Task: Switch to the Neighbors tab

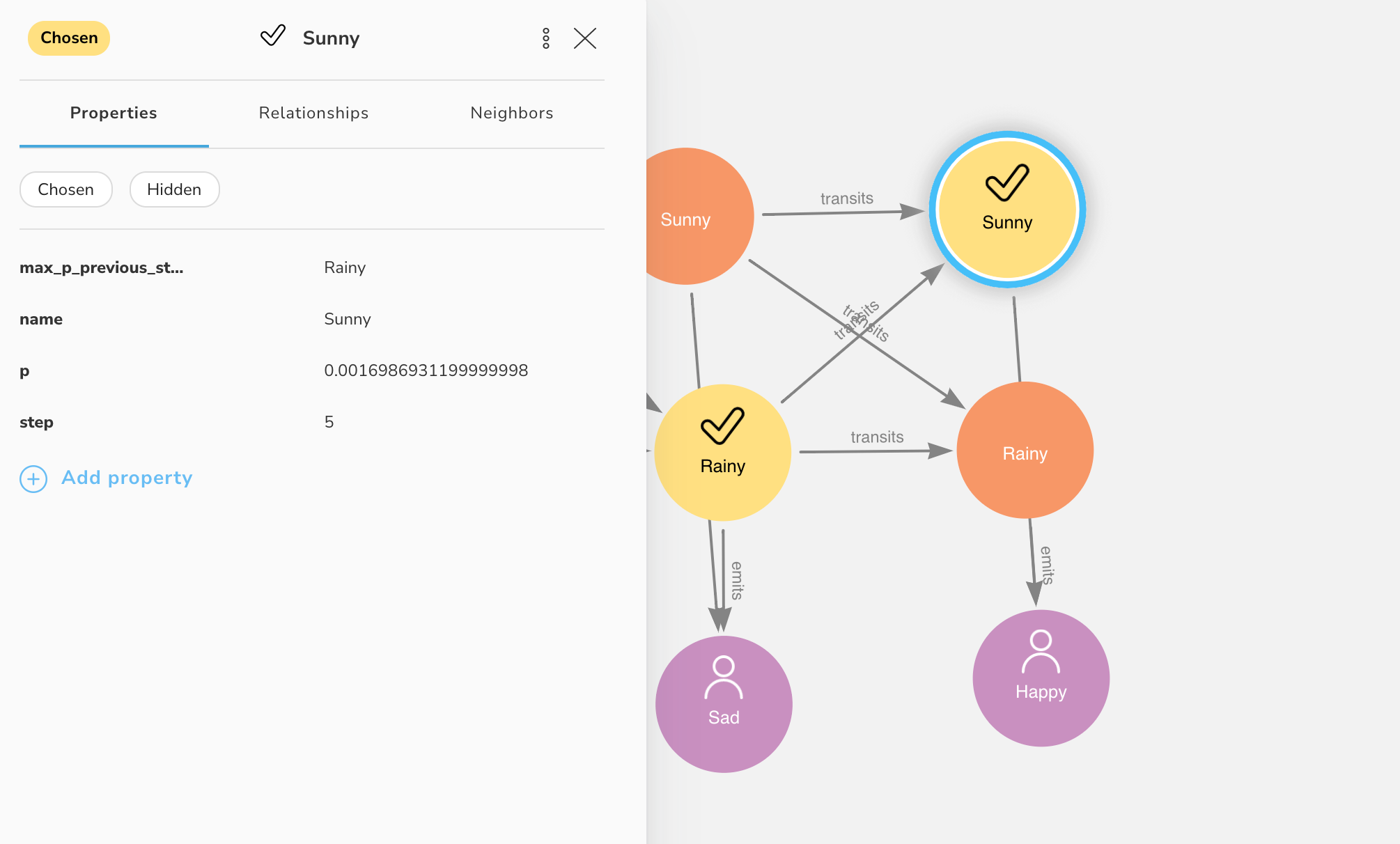Action: (x=511, y=113)
